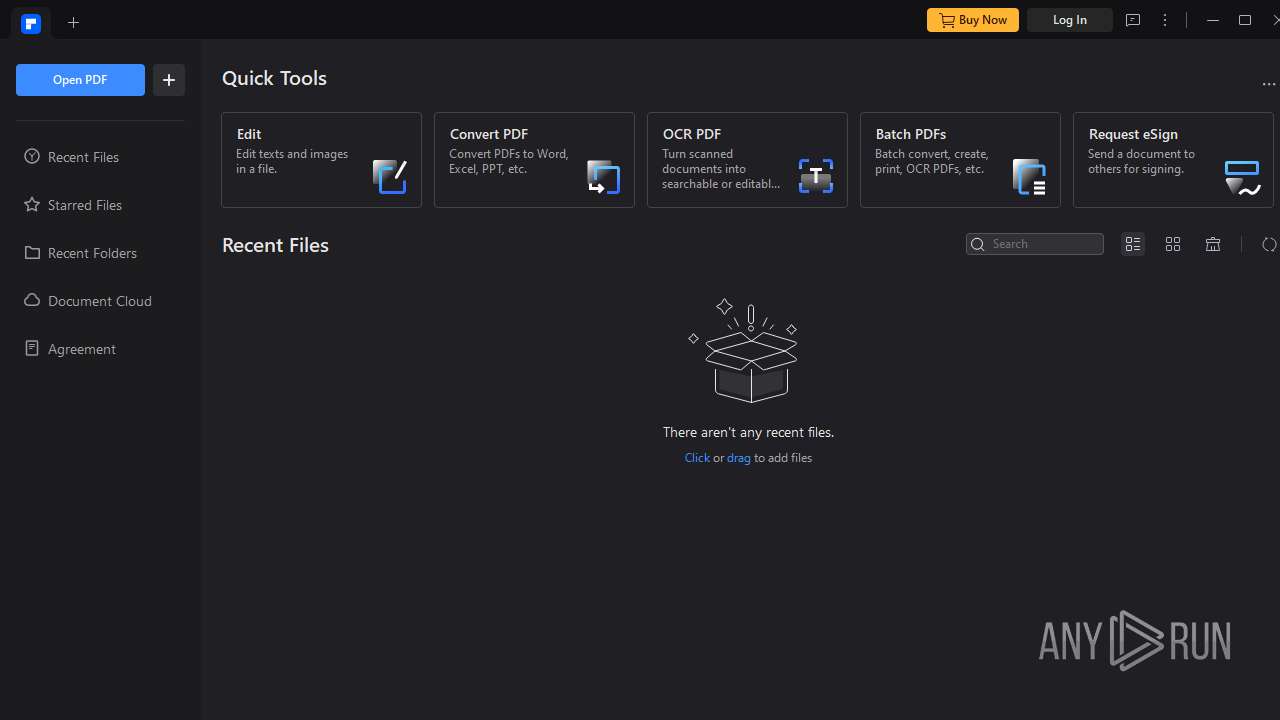1280x720 pixels.
Task: Click the search magnifier icon
Action: (978, 244)
